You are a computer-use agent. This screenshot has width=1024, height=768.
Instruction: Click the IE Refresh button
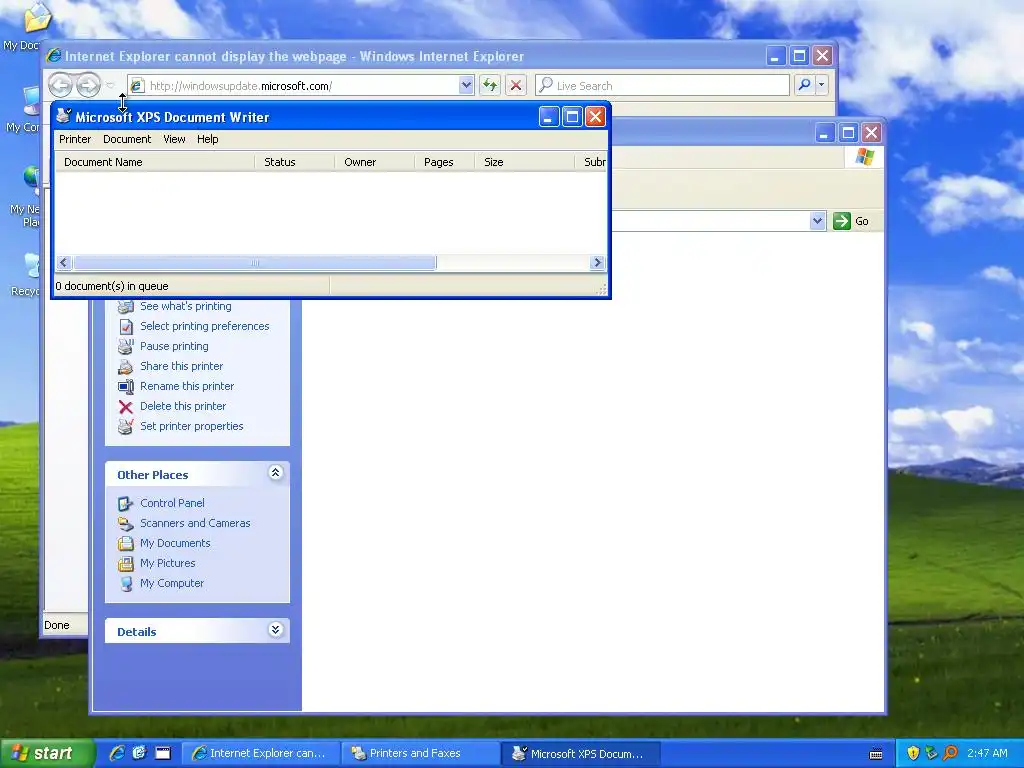[490, 85]
